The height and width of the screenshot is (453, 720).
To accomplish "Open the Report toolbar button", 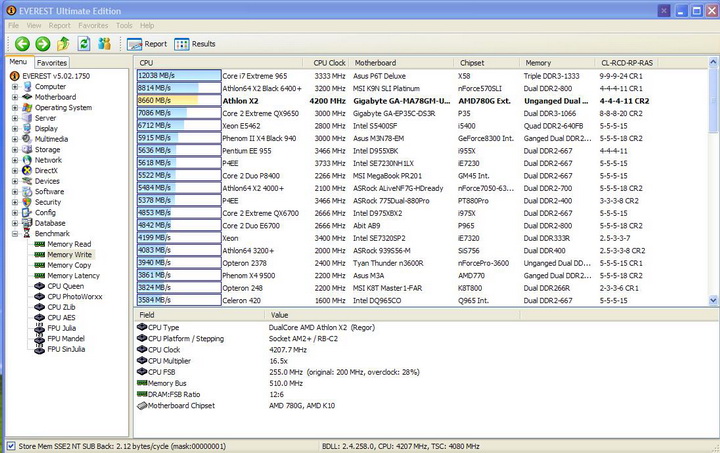I will point(147,44).
